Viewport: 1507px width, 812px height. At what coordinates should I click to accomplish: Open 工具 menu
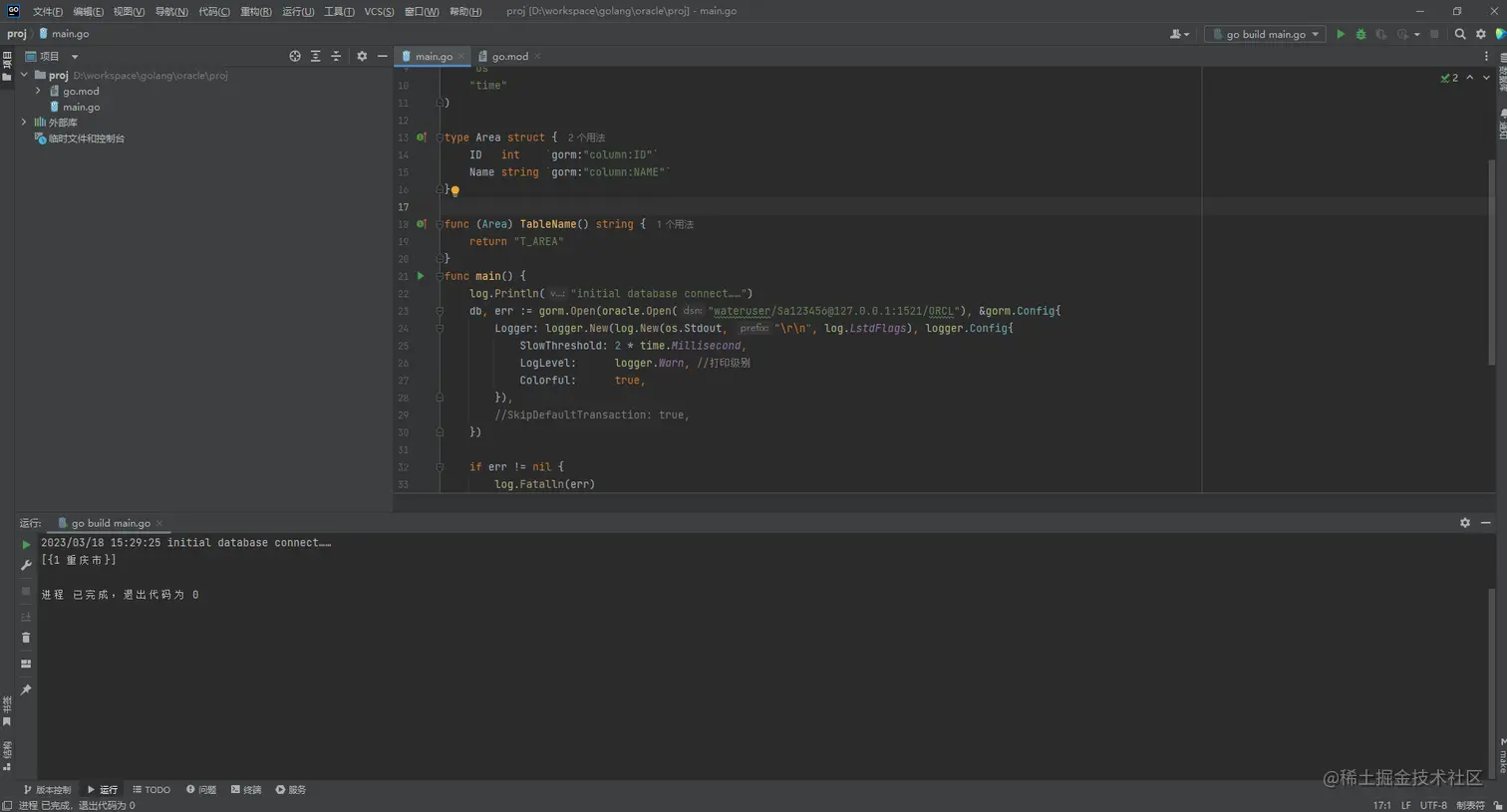click(339, 12)
